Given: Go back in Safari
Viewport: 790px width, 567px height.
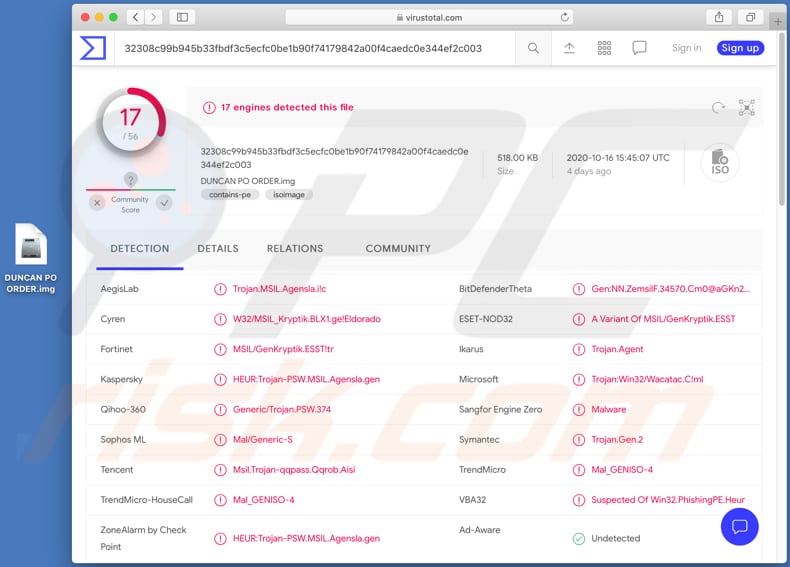Looking at the screenshot, I should 136,17.
